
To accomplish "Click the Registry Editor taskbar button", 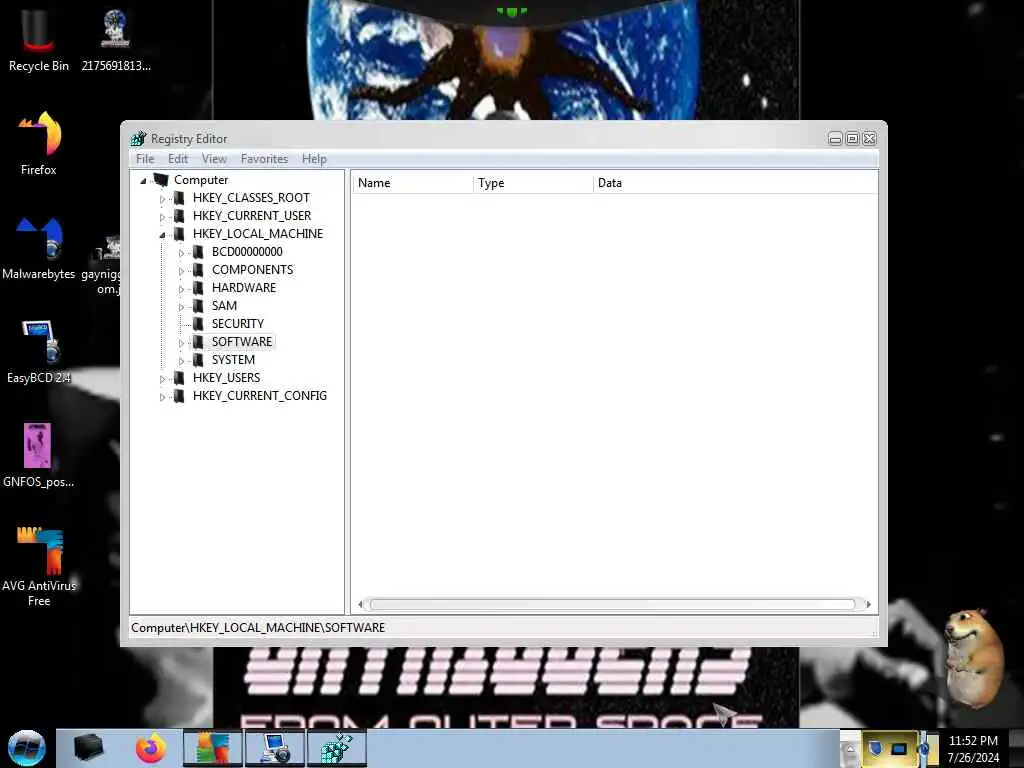I will coord(336,748).
